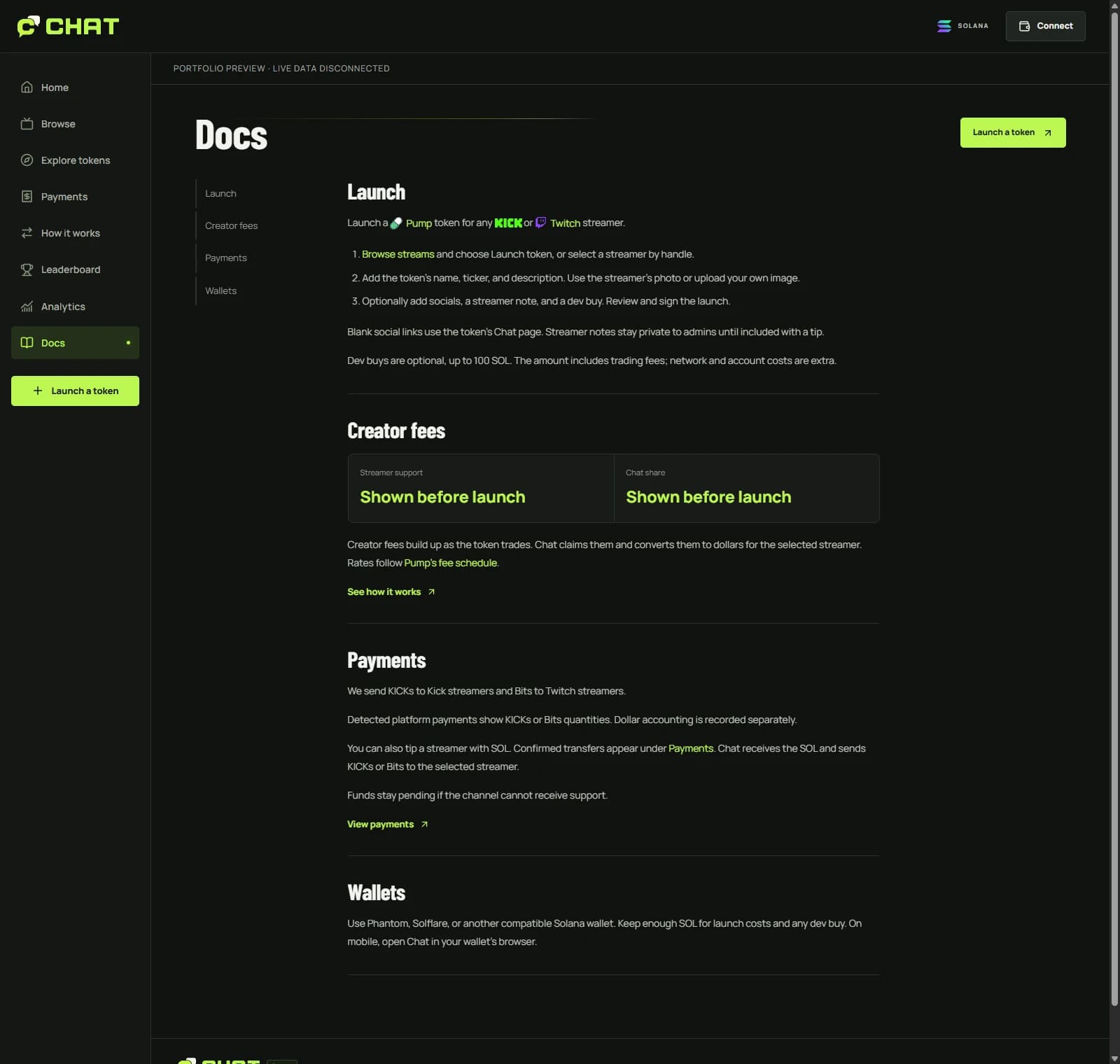Click the top-right Launch a token button

1013,132
